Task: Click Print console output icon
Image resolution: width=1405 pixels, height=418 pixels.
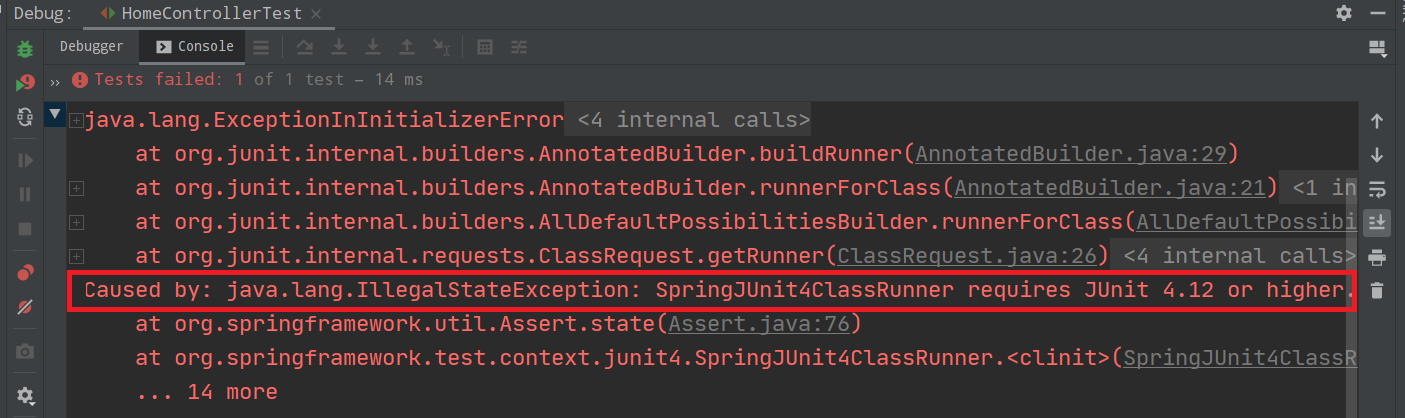Action: (1377, 257)
